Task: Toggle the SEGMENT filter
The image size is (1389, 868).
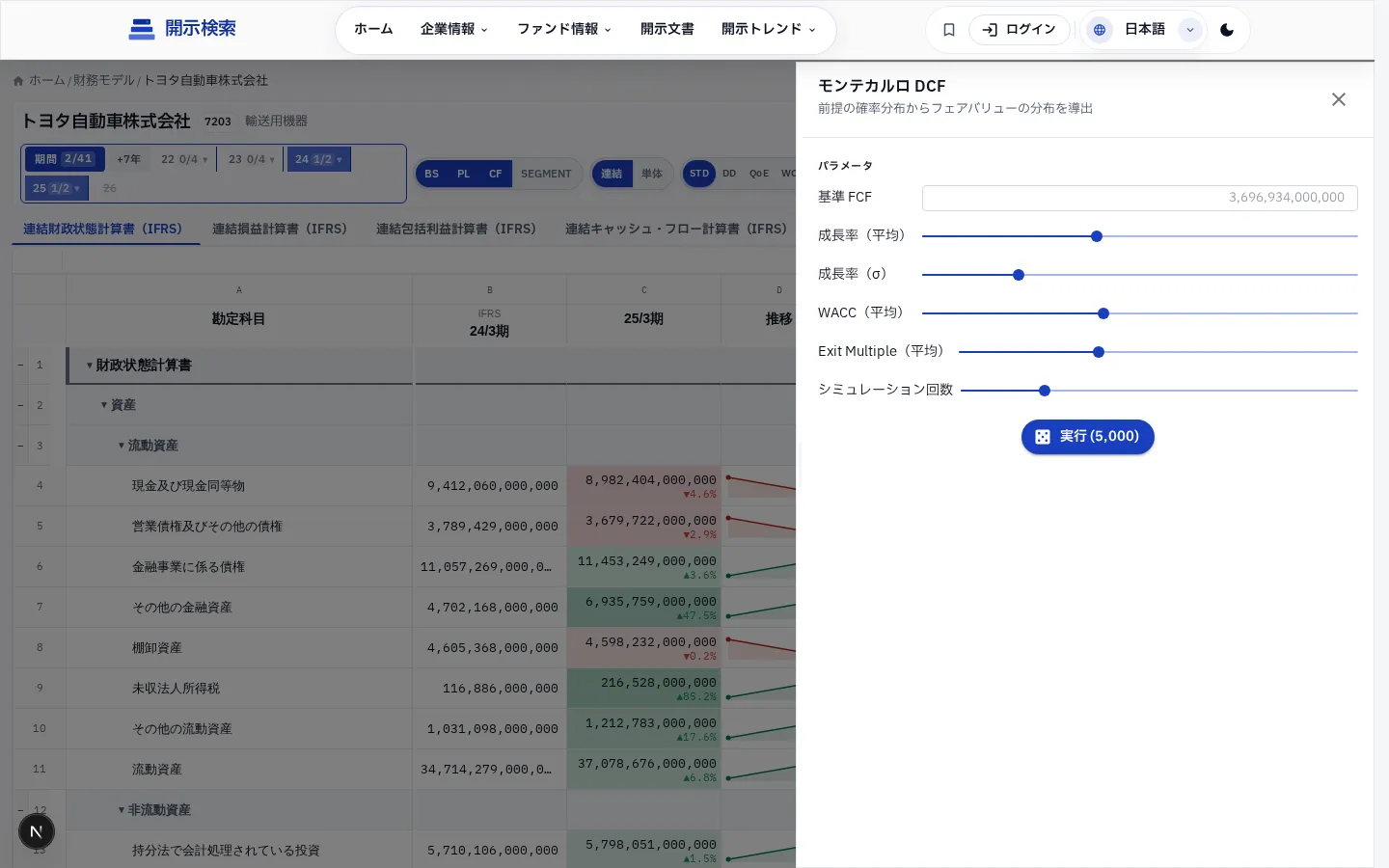Action: click(x=546, y=174)
